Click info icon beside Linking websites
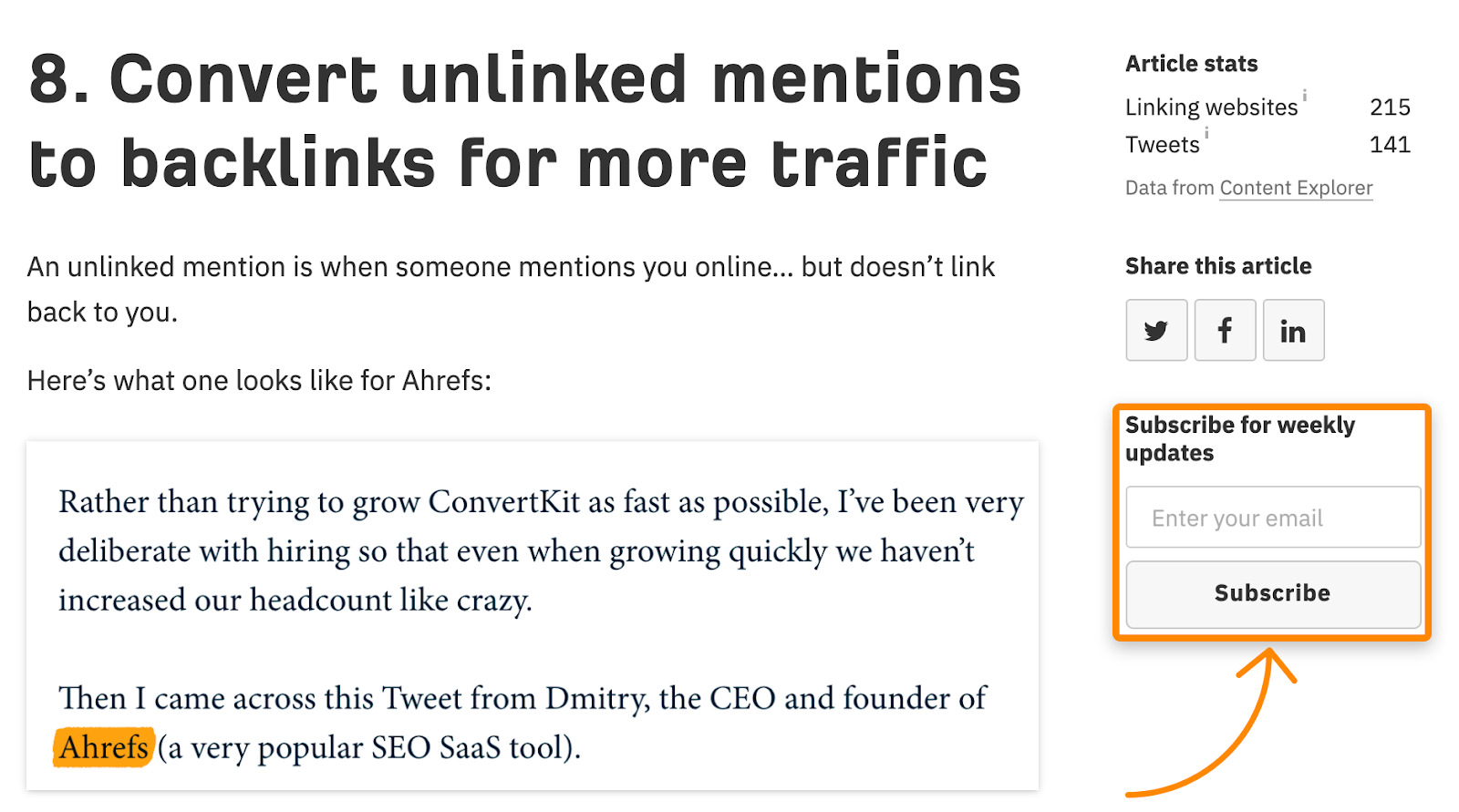Viewport: 1459px width, 812px height. point(1305,95)
